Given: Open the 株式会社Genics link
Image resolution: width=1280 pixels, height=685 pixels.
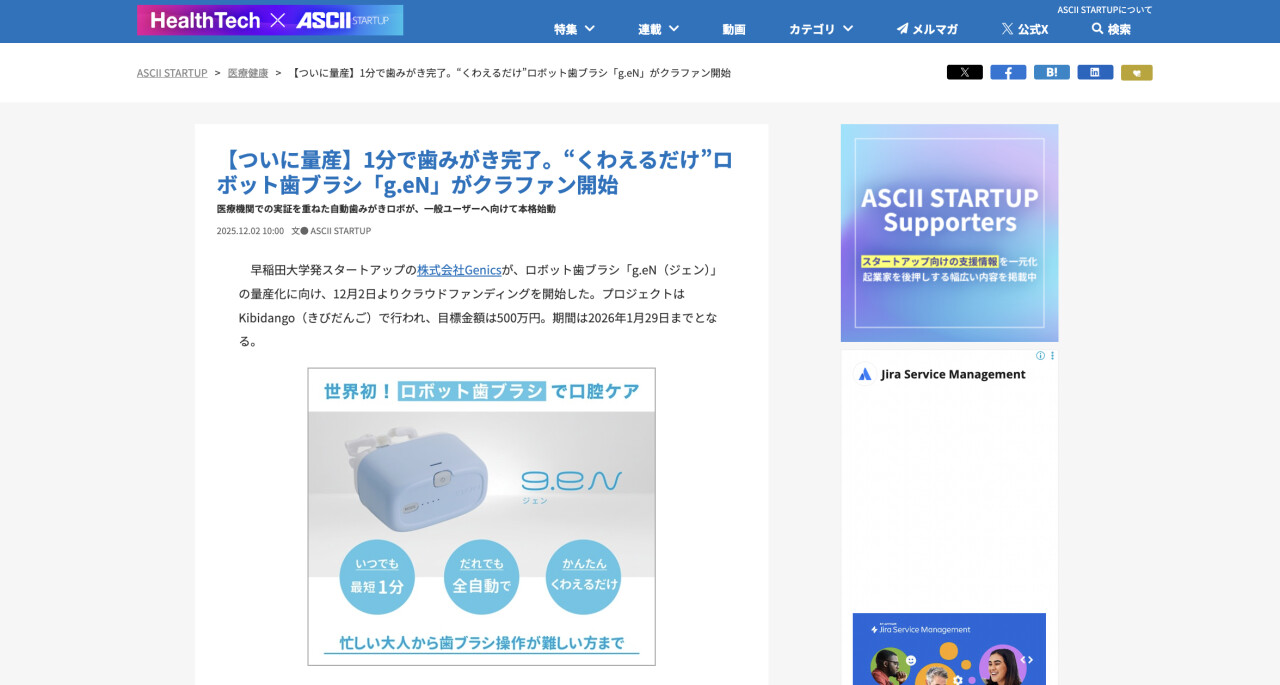Looking at the screenshot, I should click(x=459, y=270).
